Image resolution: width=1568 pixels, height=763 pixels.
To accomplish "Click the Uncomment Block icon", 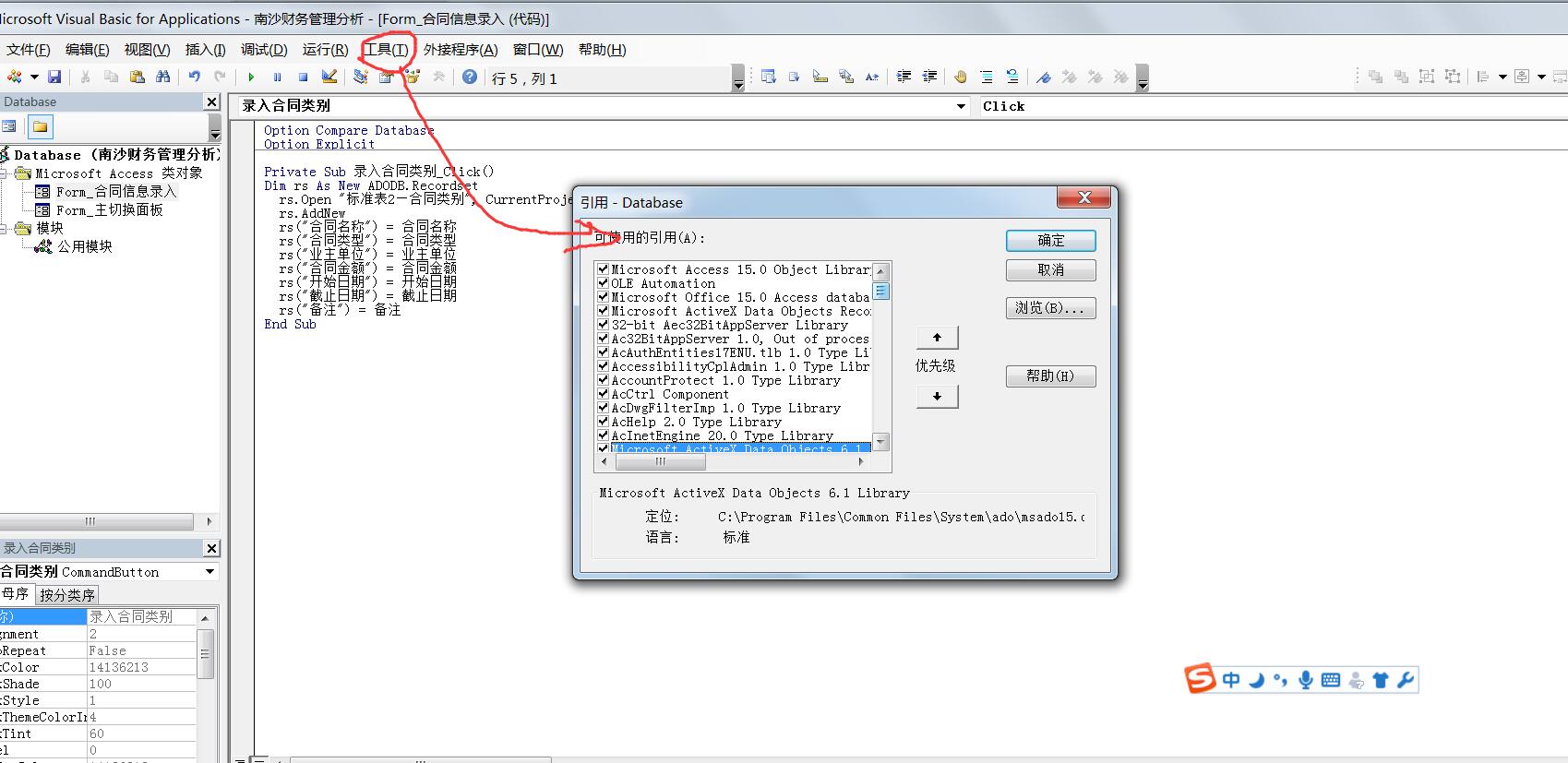I will click(1012, 77).
